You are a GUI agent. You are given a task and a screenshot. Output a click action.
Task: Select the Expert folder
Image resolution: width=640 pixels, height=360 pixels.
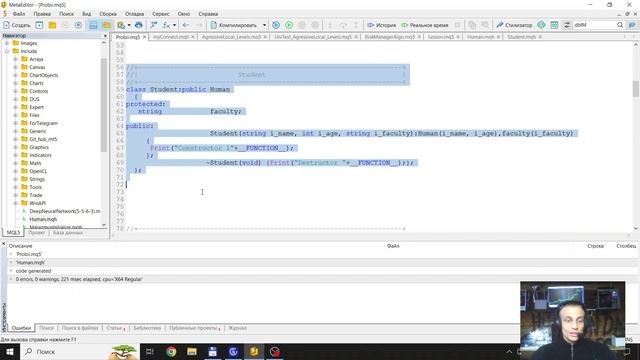coord(36,107)
